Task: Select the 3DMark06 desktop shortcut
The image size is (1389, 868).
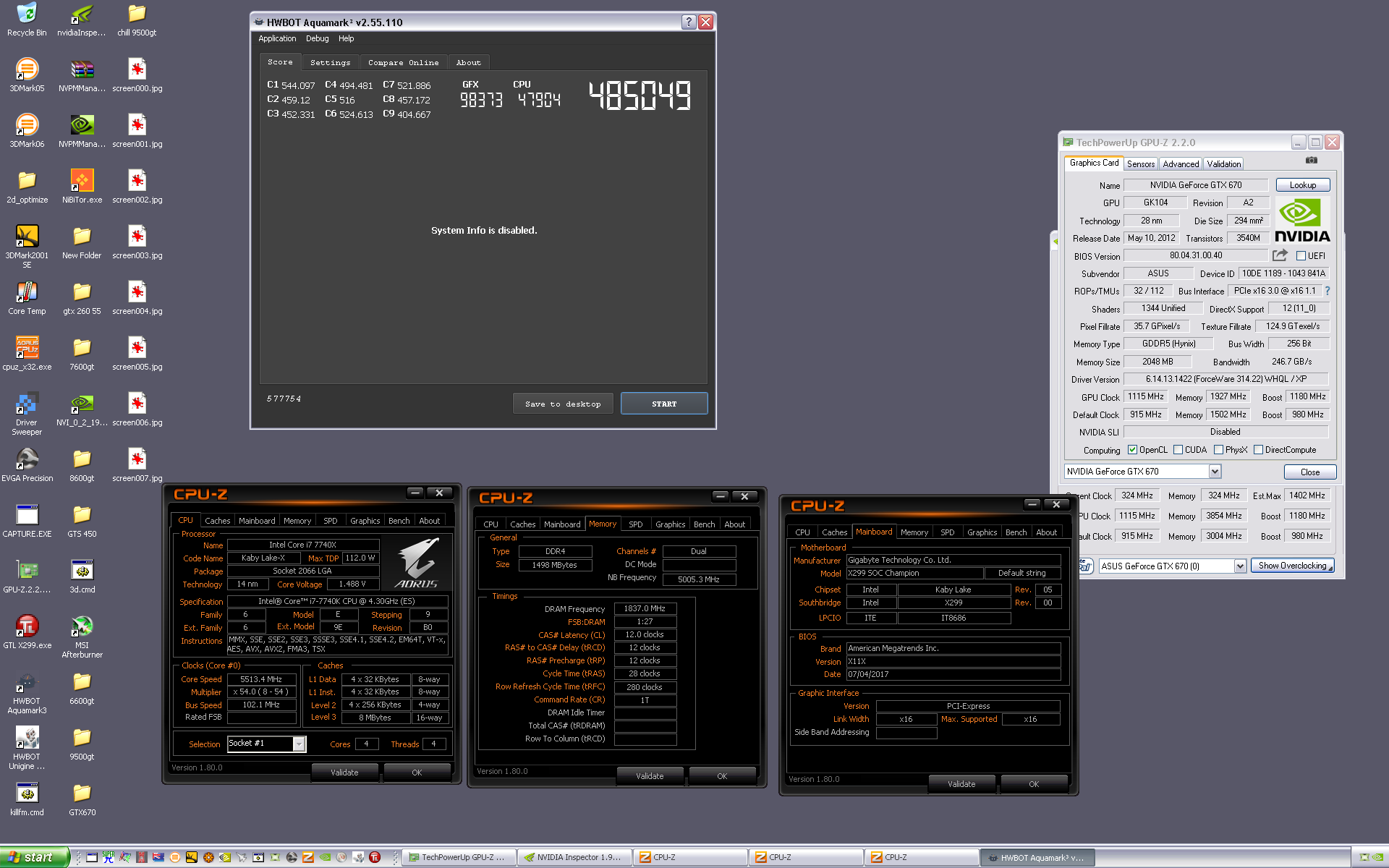Action: [x=27, y=131]
